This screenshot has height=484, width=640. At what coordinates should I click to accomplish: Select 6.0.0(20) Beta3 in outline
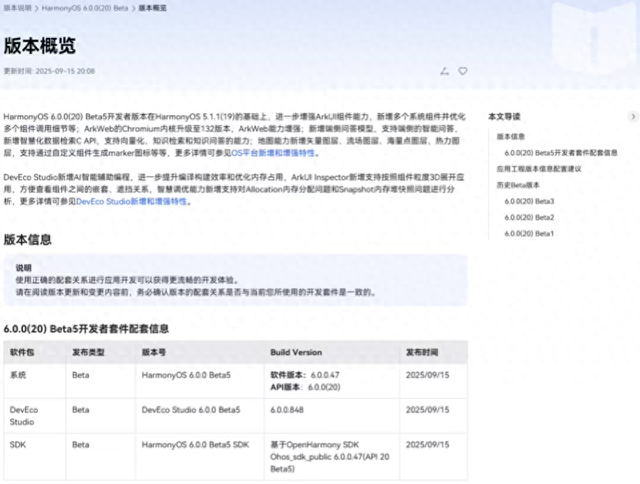pos(529,201)
